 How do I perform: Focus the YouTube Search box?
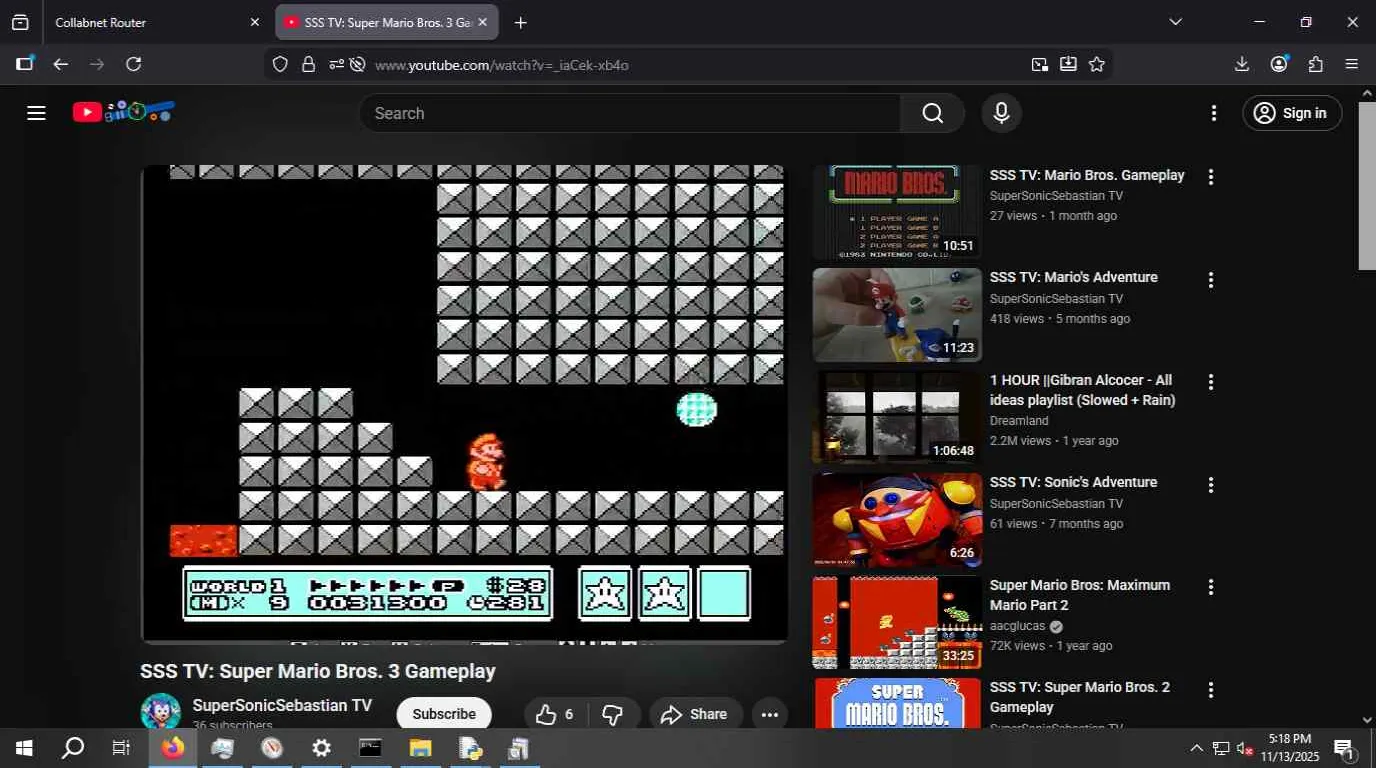630,113
